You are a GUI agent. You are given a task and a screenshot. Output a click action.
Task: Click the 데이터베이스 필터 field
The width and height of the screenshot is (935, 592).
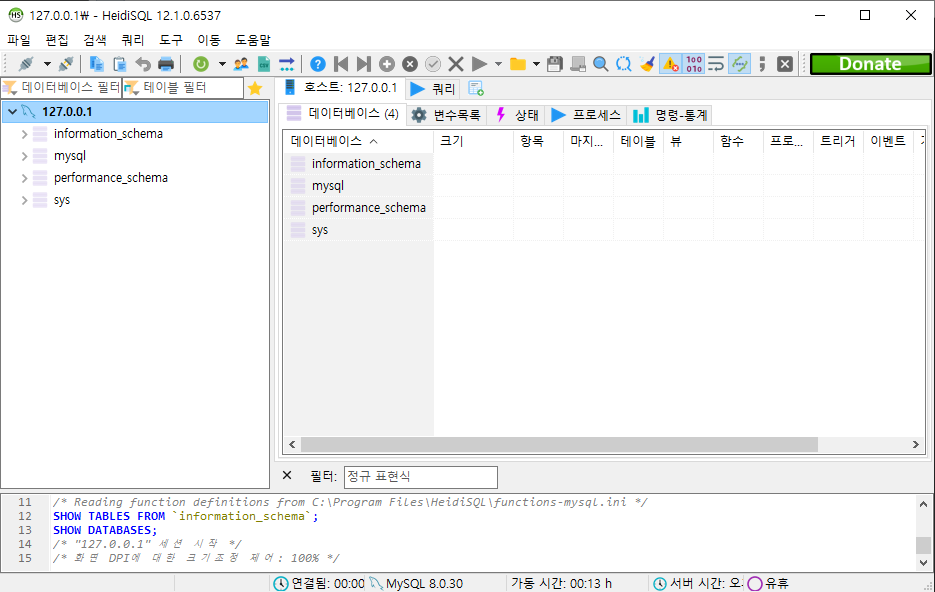click(61, 88)
